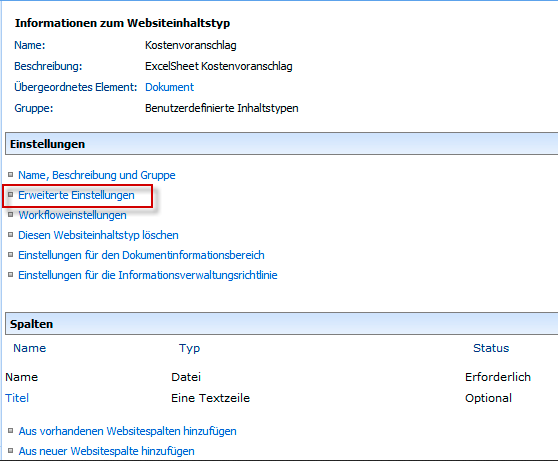Screen dimensions: 558x461
Task: Open the Dokument parent element link
Action: tap(169, 87)
